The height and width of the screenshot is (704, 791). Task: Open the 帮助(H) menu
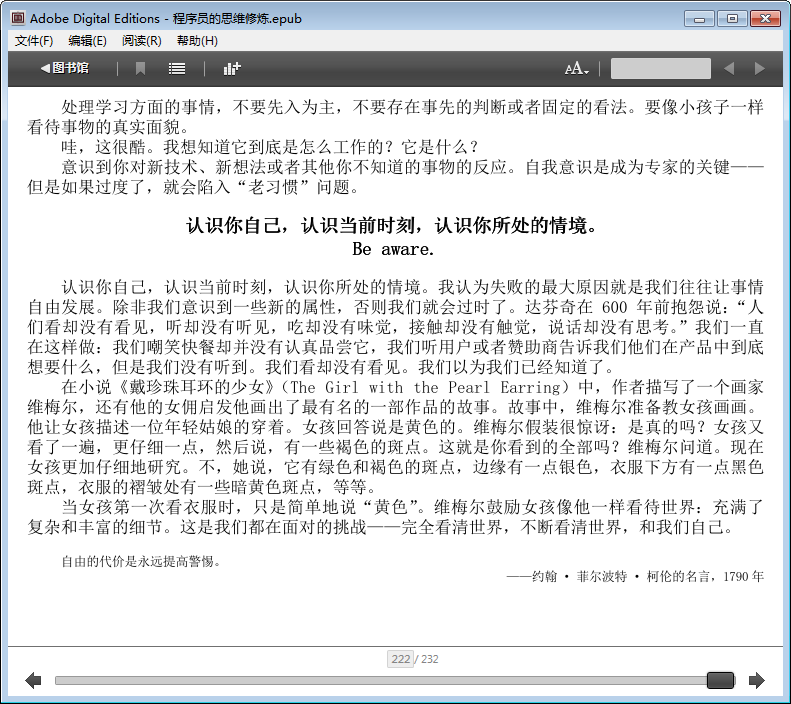coord(196,41)
